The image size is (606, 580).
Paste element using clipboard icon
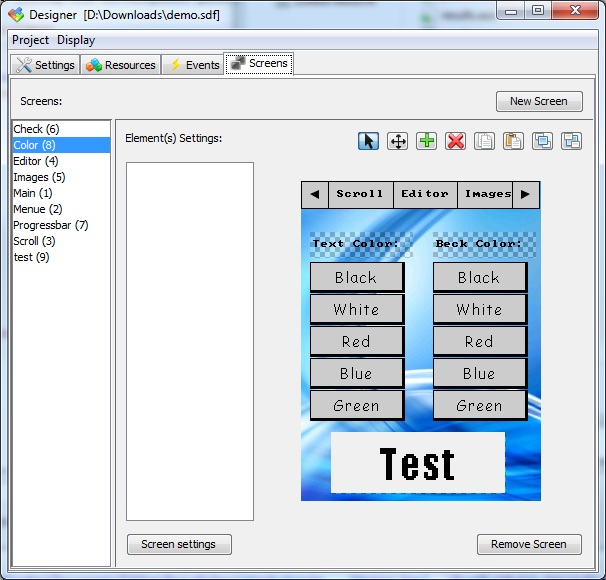513,141
